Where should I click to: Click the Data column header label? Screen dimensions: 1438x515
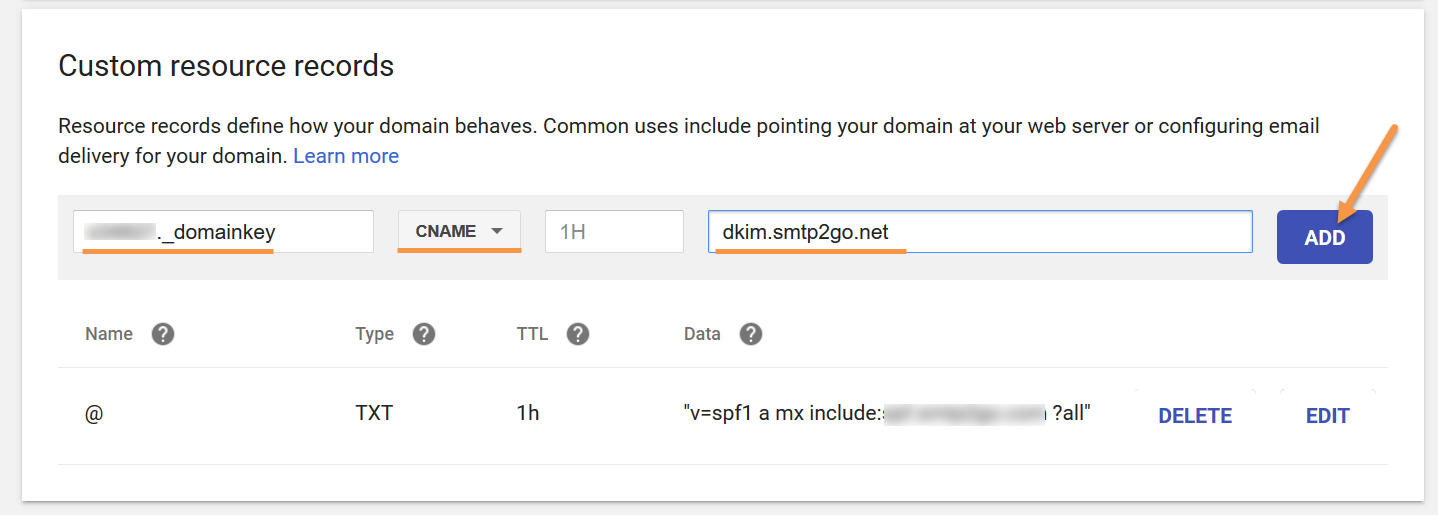coord(702,334)
